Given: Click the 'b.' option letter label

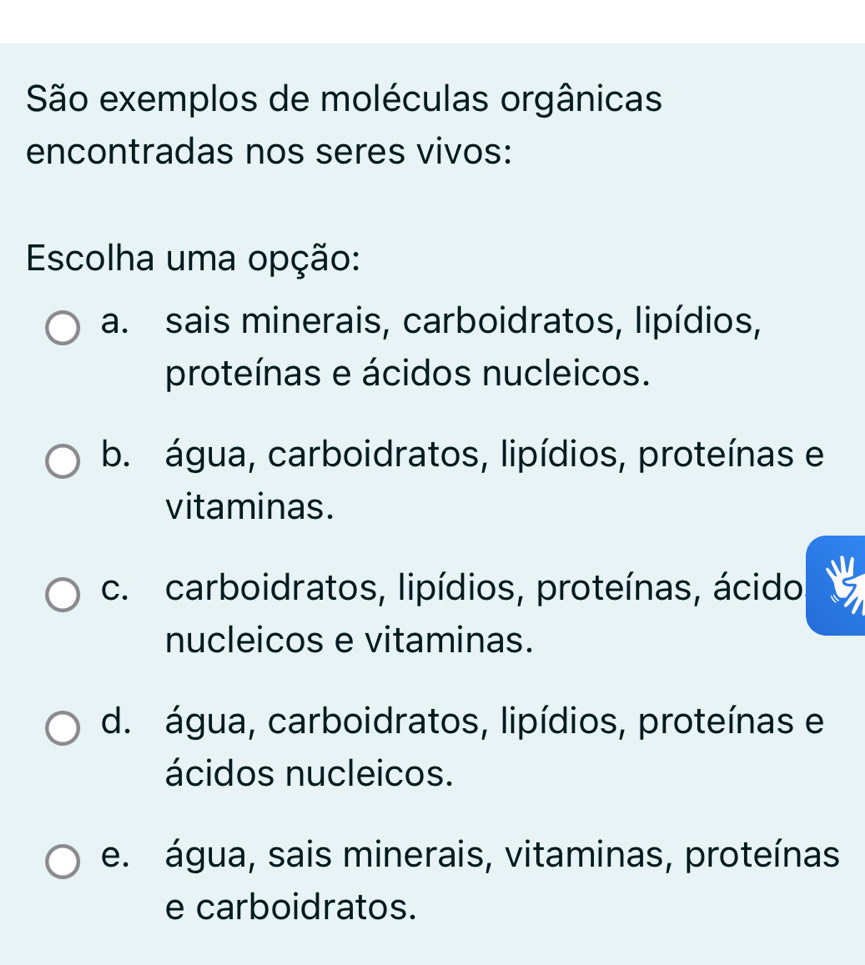Looking at the screenshot, I should click(x=116, y=455).
